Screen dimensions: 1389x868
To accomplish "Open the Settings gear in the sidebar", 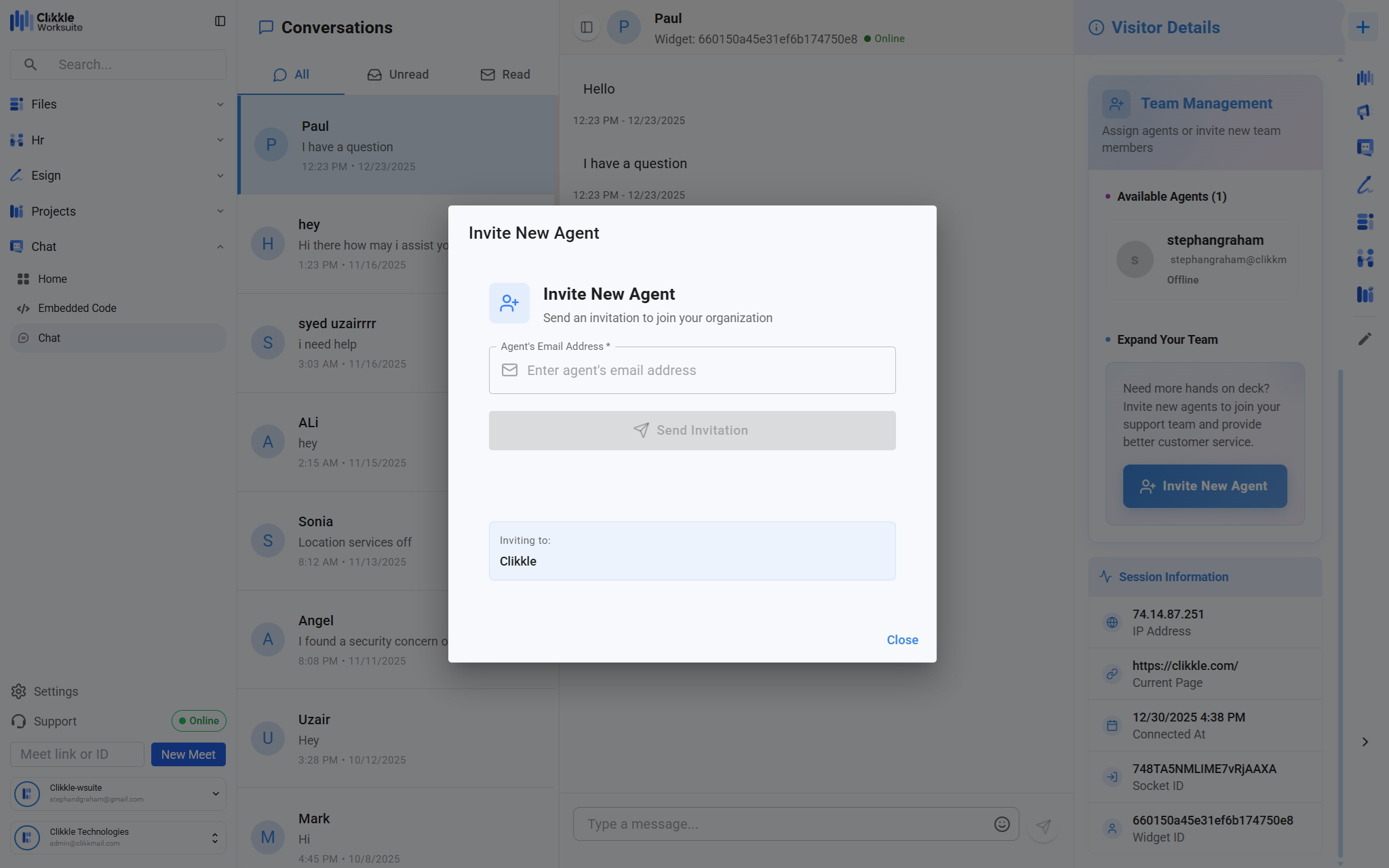I will 18,691.
